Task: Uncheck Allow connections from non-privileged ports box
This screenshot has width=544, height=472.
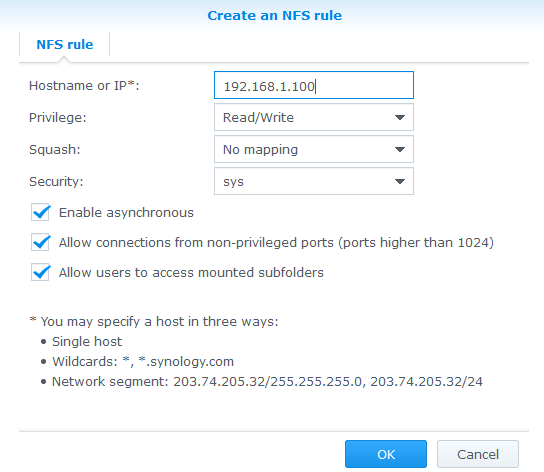Action: (40, 242)
